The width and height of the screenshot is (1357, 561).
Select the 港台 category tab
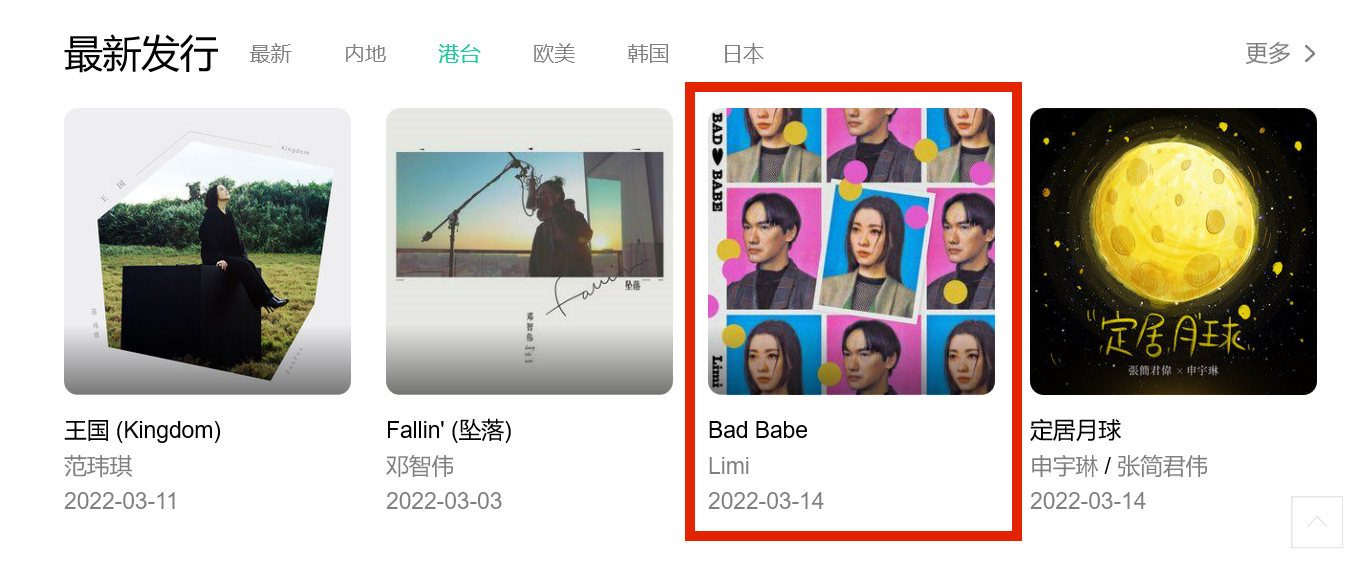459,54
